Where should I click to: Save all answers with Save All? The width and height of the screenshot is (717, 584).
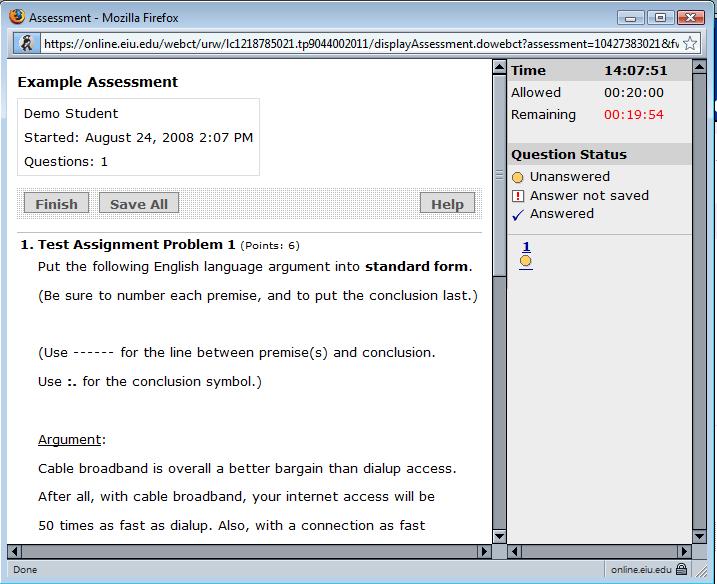[x=138, y=204]
